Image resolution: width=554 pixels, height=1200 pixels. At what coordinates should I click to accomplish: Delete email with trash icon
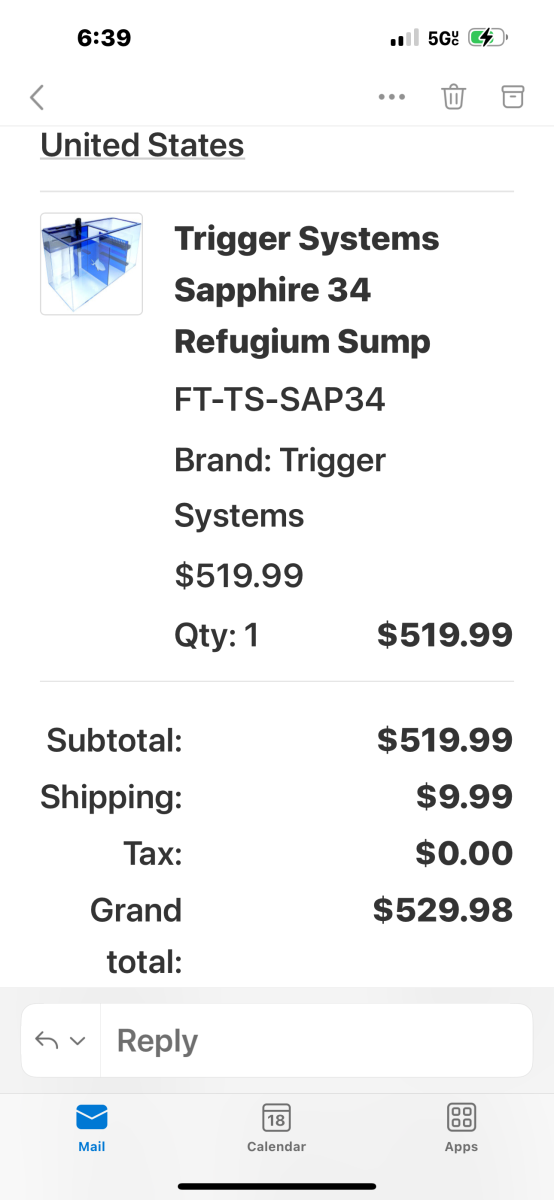pyautogui.click(x=453, y=97)
